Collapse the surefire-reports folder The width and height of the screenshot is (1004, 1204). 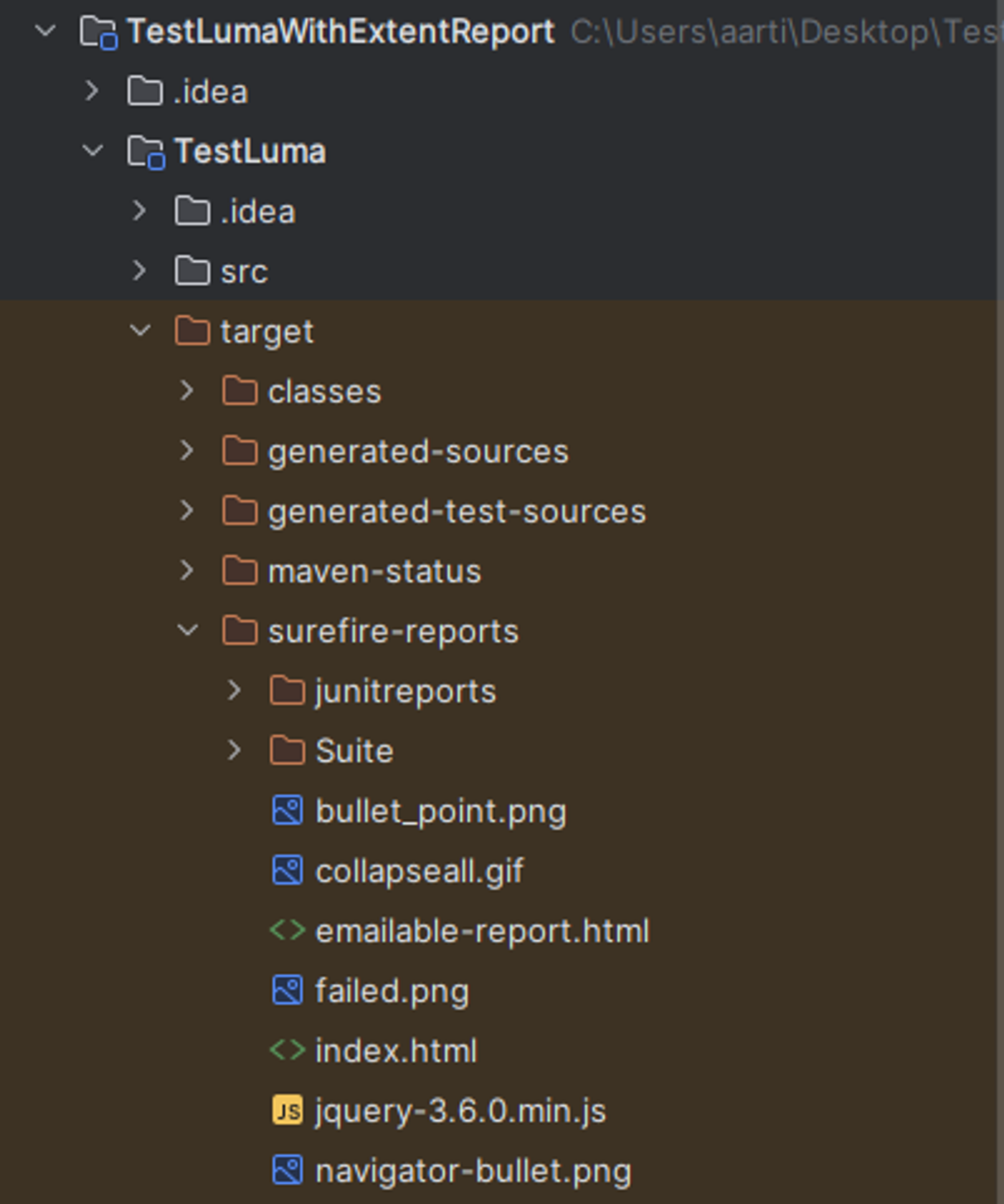[x=187, y=630]
